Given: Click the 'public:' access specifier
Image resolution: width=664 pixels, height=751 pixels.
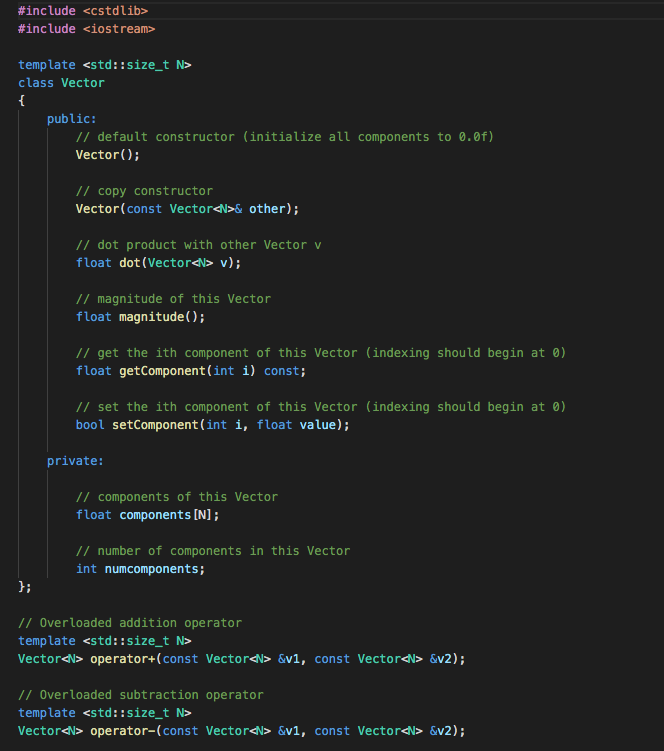Looking at the screenshot, I should (71, 119).
